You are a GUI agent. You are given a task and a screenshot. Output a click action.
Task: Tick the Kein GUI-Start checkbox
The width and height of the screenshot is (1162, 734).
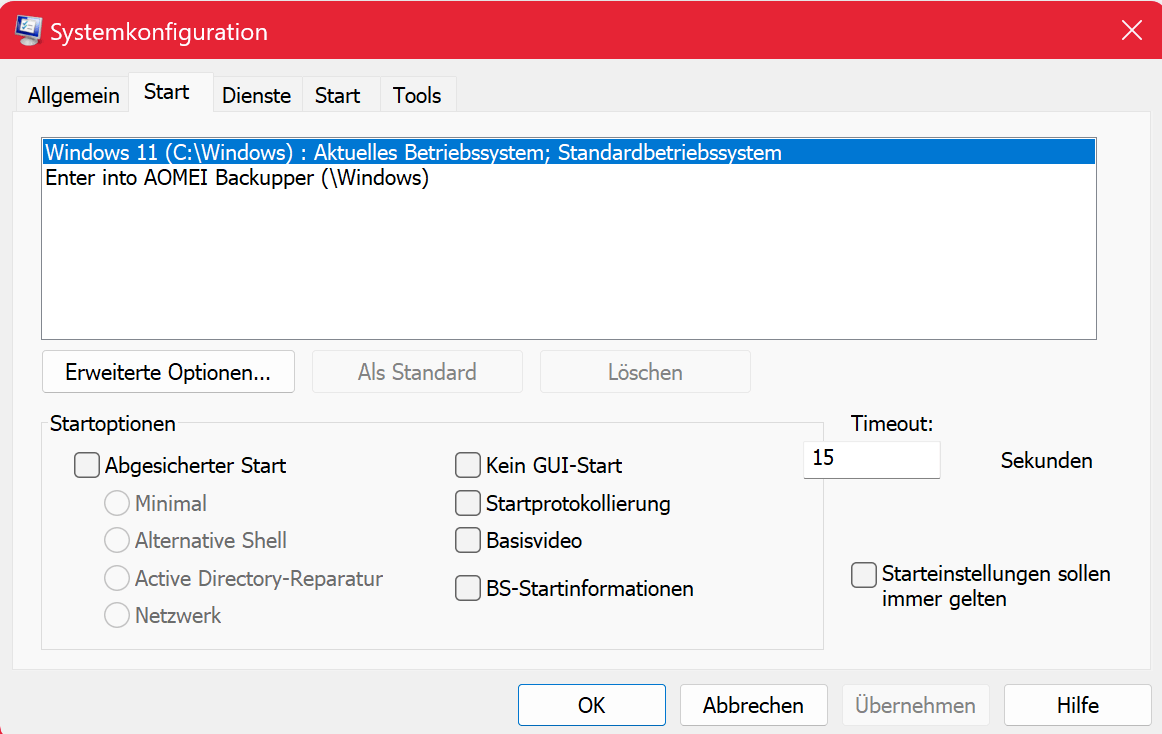tap(468, 466)
